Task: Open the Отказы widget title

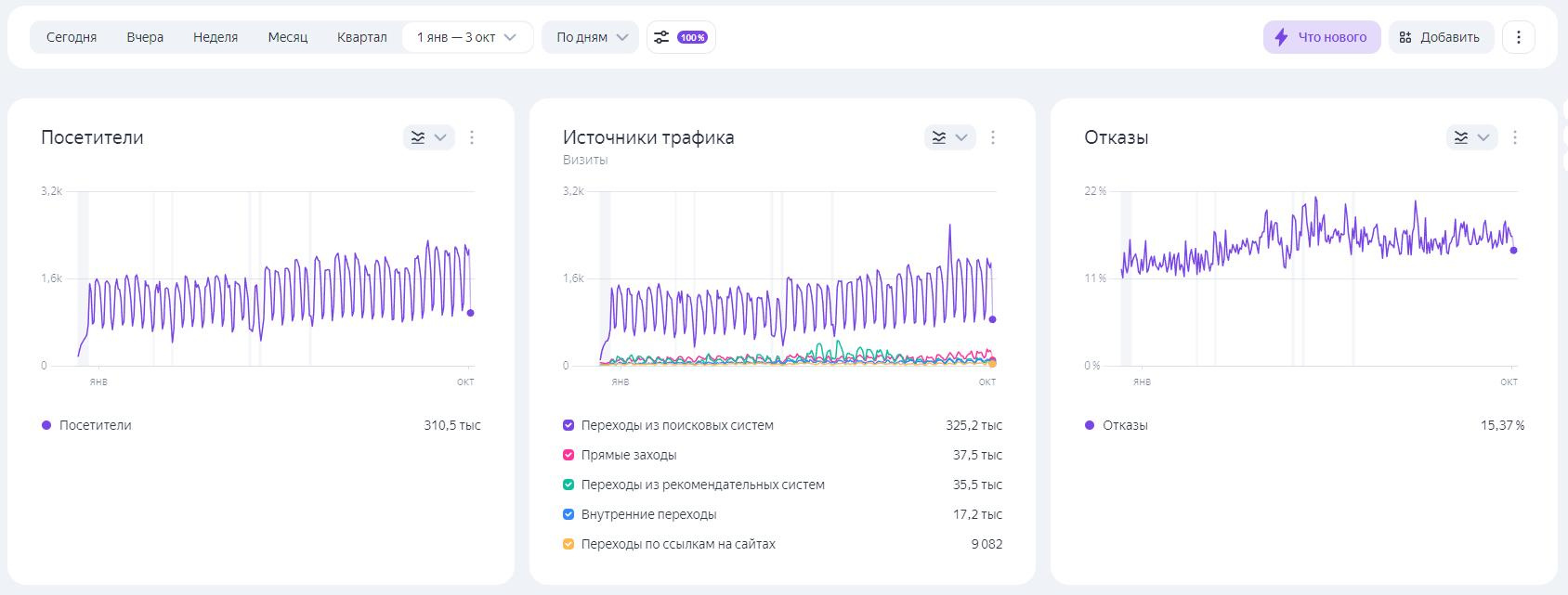Action: 1117,137
